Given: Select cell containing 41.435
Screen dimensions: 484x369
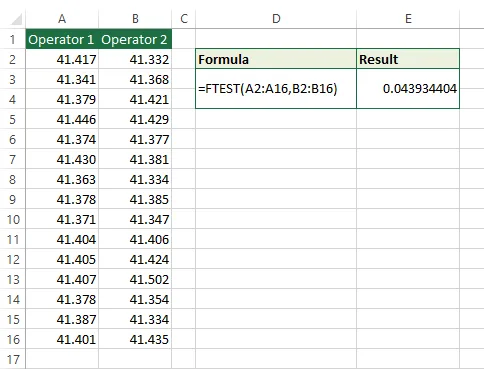Looking at the screenshot, I should click(x=135, y=339).
